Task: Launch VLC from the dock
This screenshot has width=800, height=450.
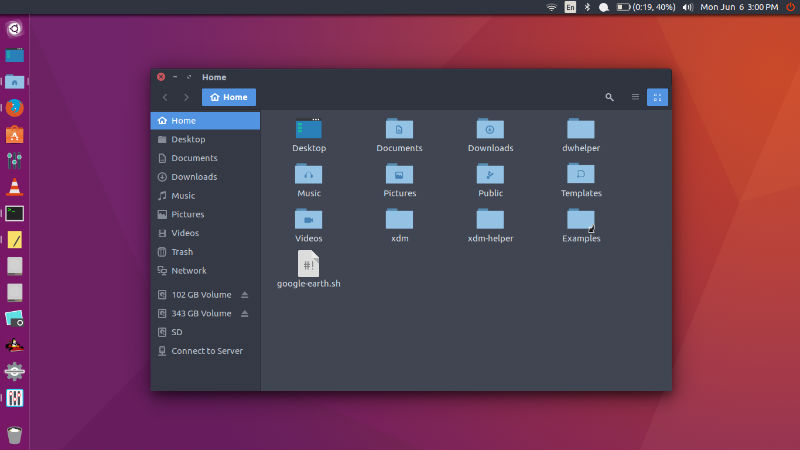Action: pyautogui.click(x=15, y=186)
